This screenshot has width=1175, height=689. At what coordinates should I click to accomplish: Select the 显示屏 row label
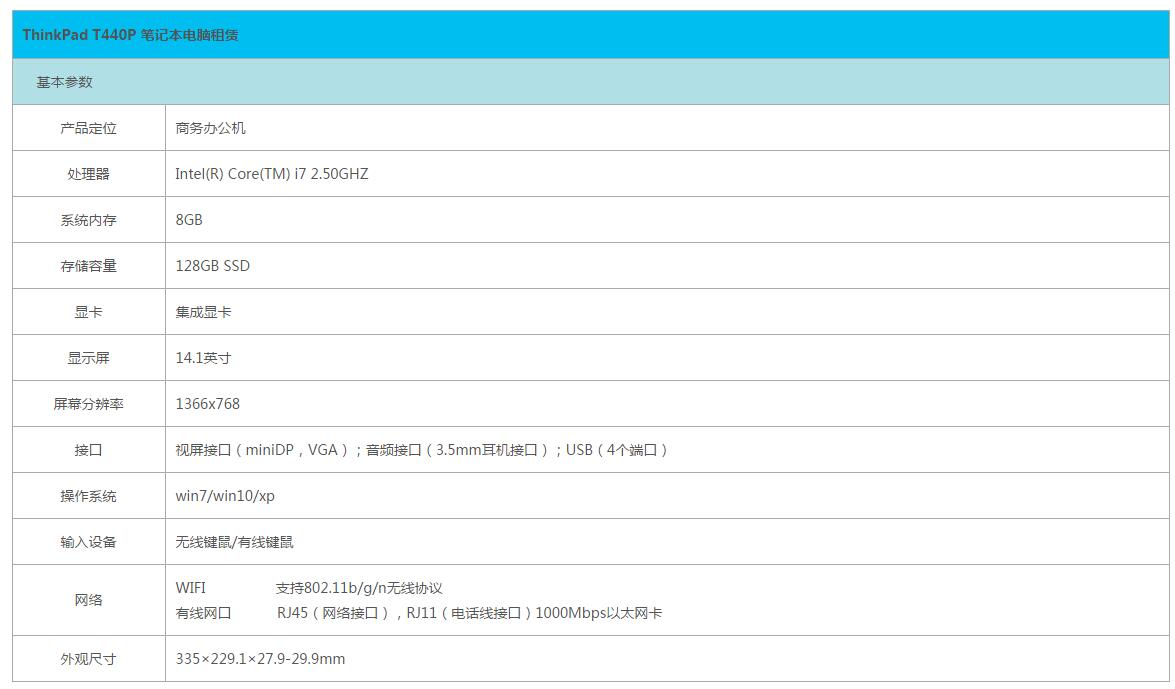pyautogui.click(x=89, y=358)
